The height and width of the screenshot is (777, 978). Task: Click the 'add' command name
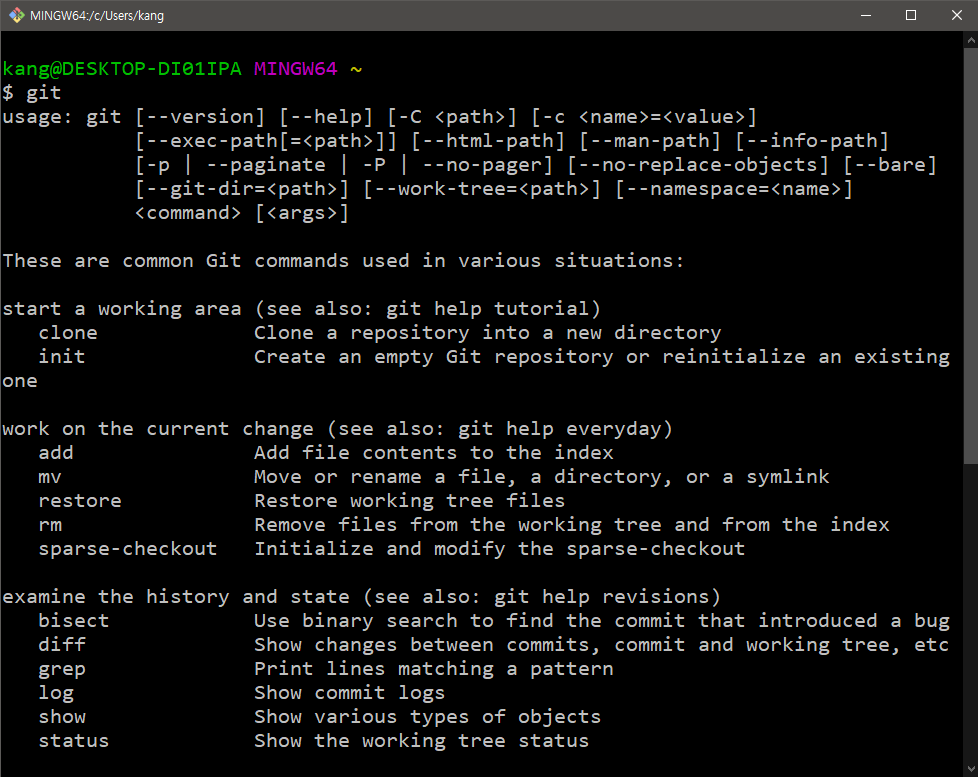[x=56, y=453]
